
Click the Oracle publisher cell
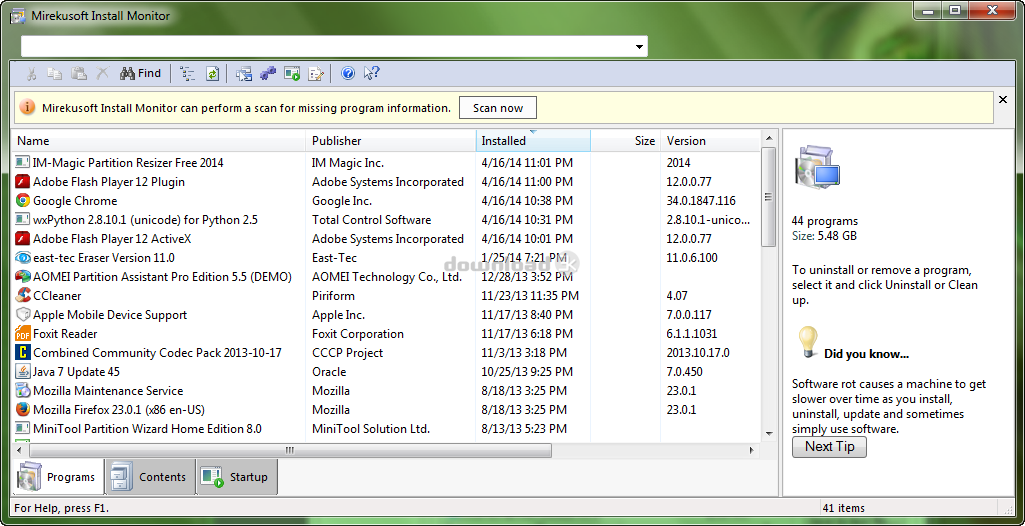pyautogui.click(x=329, y=372)
